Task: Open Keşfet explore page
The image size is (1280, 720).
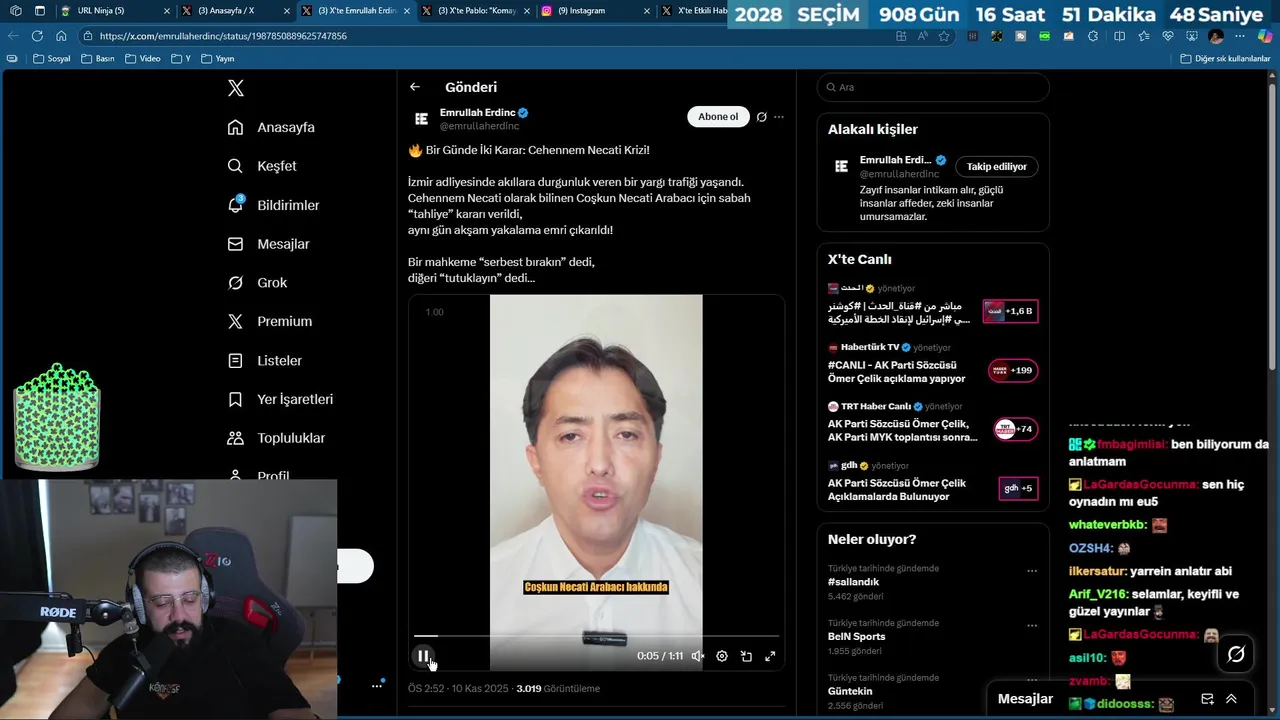Action: pos(262,166)
